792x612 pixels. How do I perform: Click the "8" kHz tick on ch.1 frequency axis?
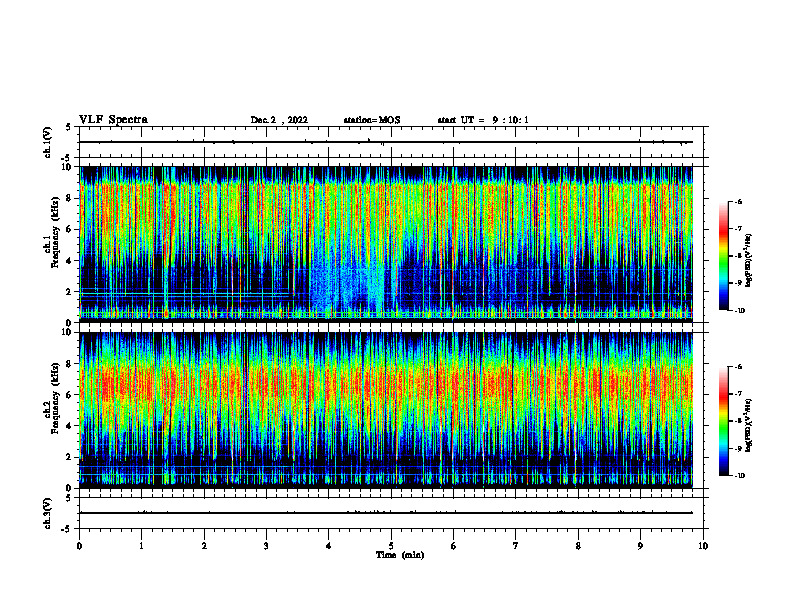(x=70, y=198)
